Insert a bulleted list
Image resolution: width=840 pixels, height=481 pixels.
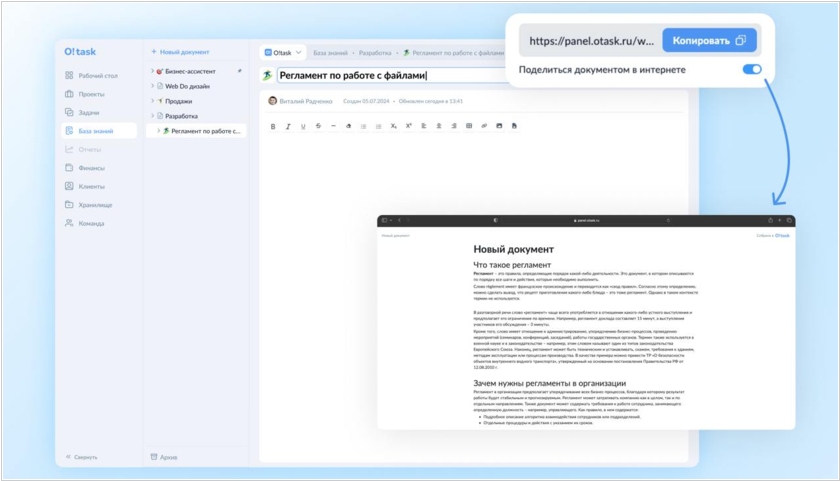click(x=363, y=126)
